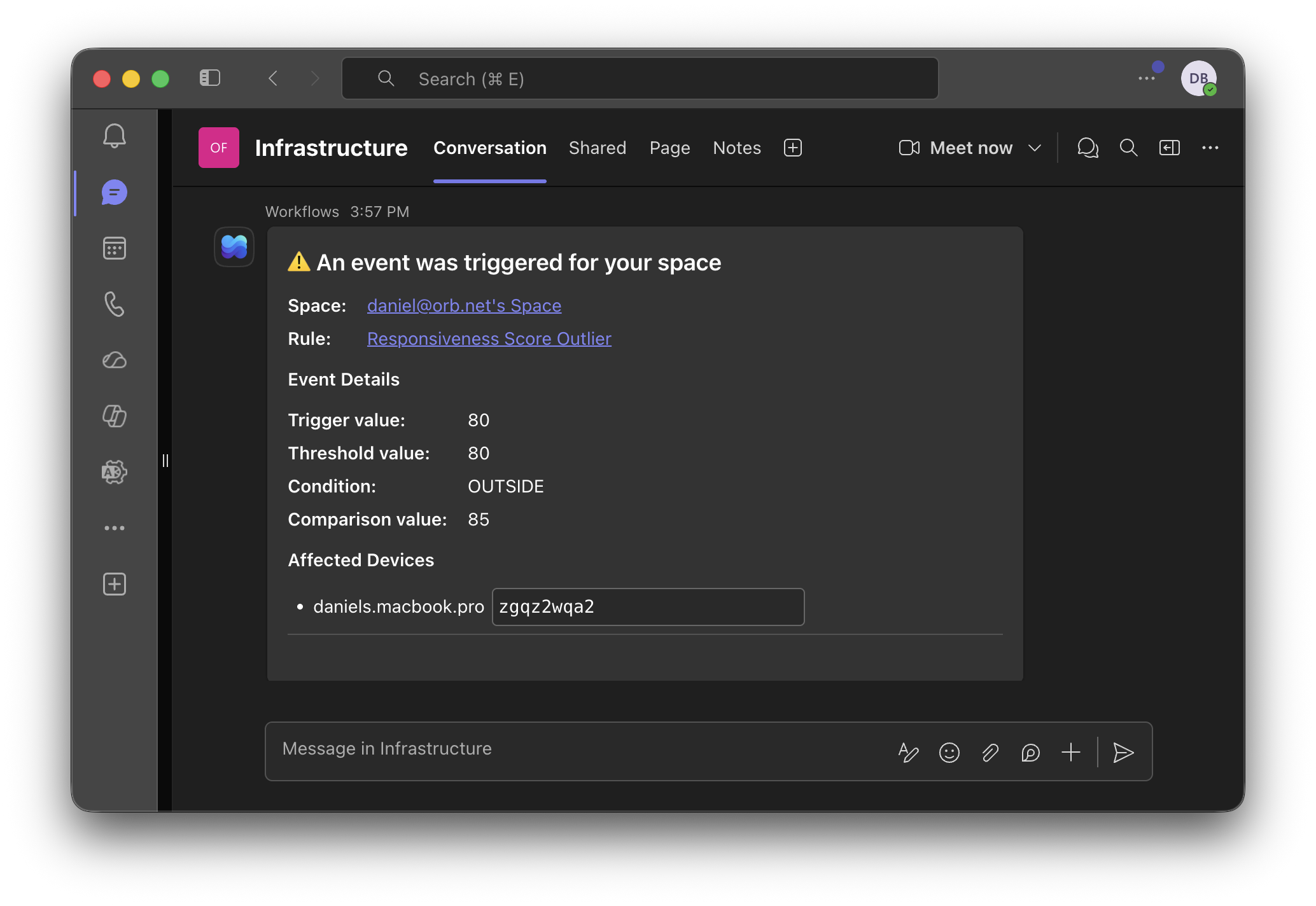This screenshot has height=906, width=1316.
Task: Switch to the Notes tab
Action: [x=737, y=148]
